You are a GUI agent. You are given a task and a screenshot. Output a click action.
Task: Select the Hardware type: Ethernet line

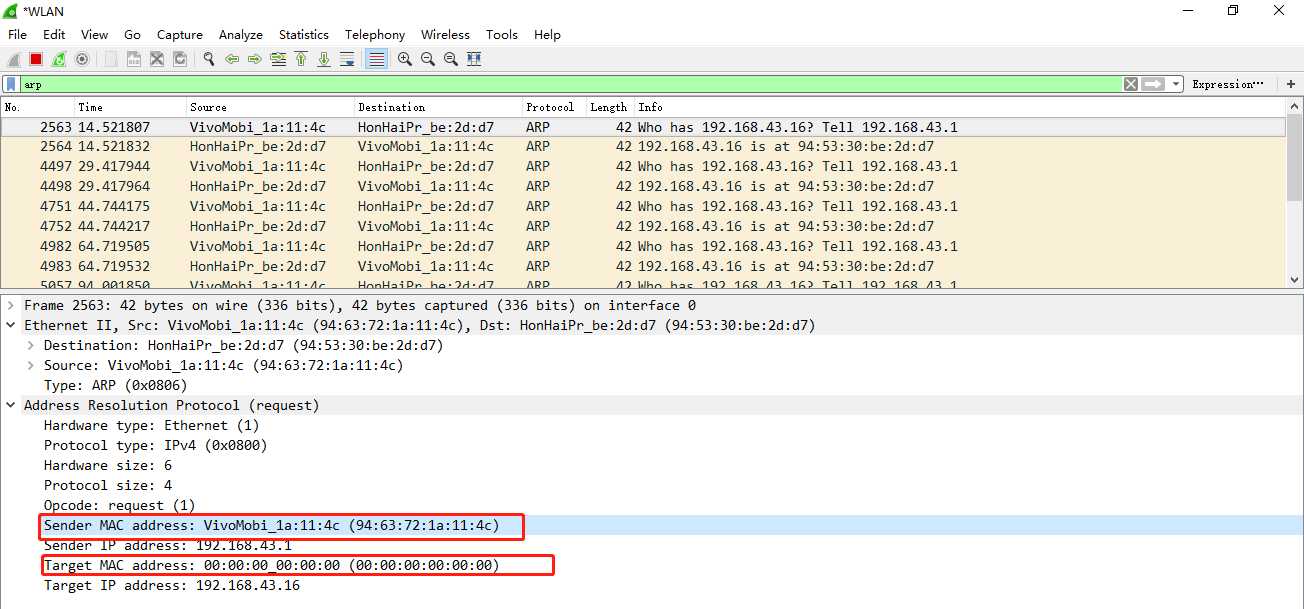[151, 425]
